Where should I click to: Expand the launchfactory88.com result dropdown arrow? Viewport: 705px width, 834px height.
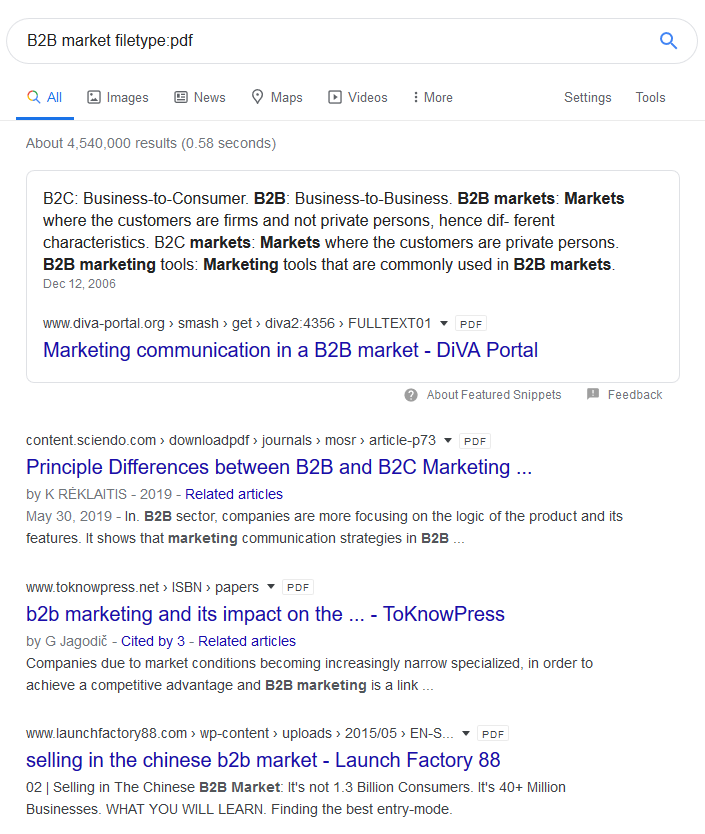click(x=466, y=733)
